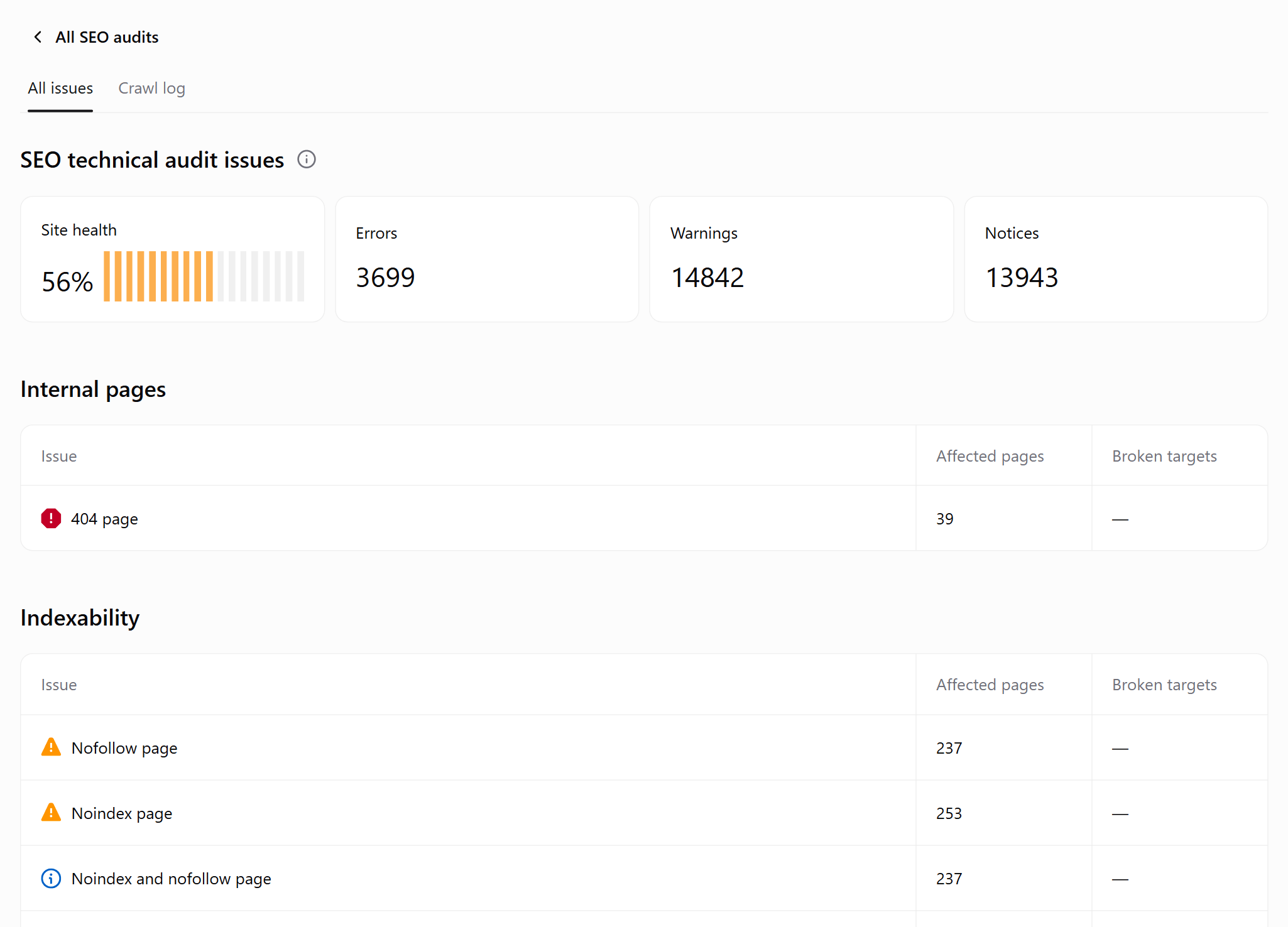Select the All issues tab
Image resolution: width=1288 pixels, height=927 pixels.
[x=60, y=89]
